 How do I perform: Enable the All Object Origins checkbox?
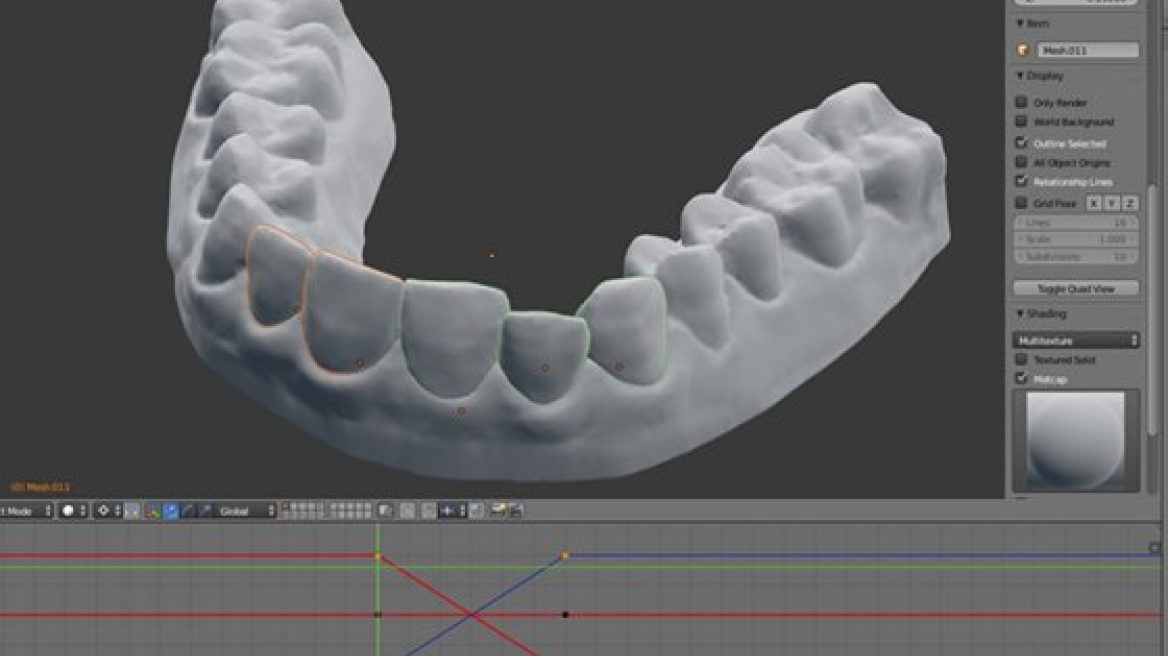point(1021,162)
